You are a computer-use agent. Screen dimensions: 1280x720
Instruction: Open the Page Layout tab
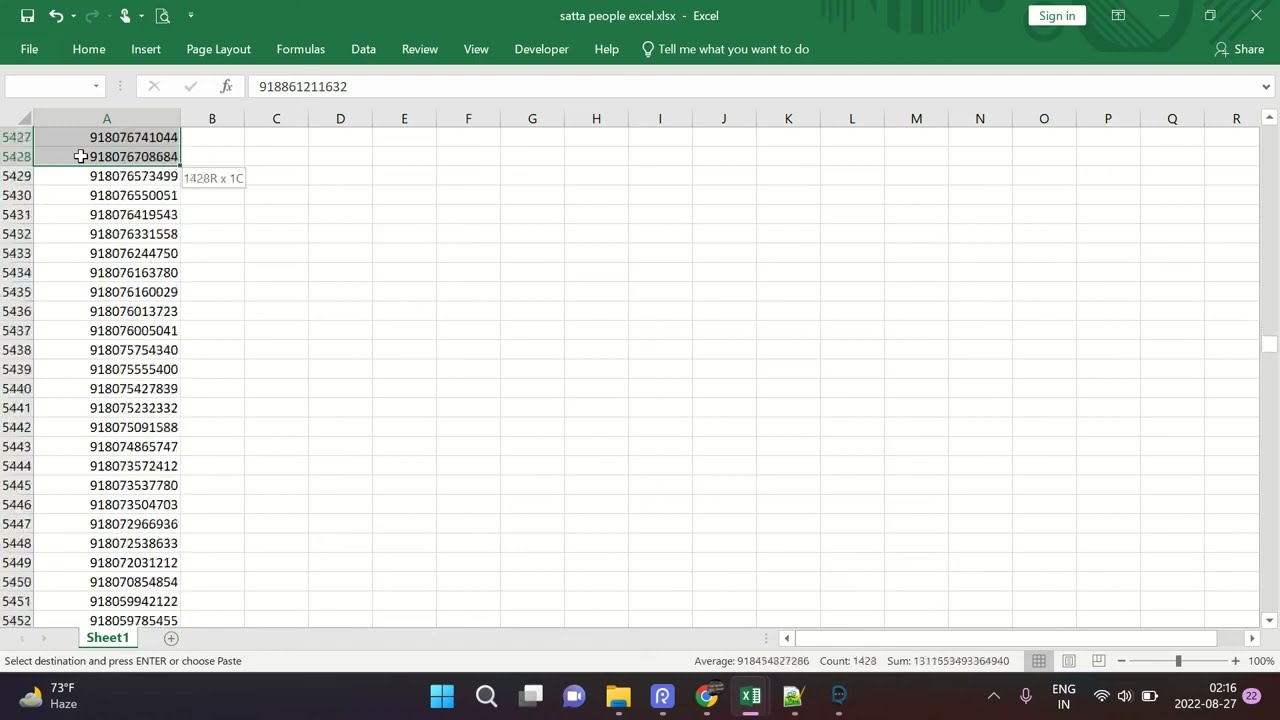tap(218, 49)
